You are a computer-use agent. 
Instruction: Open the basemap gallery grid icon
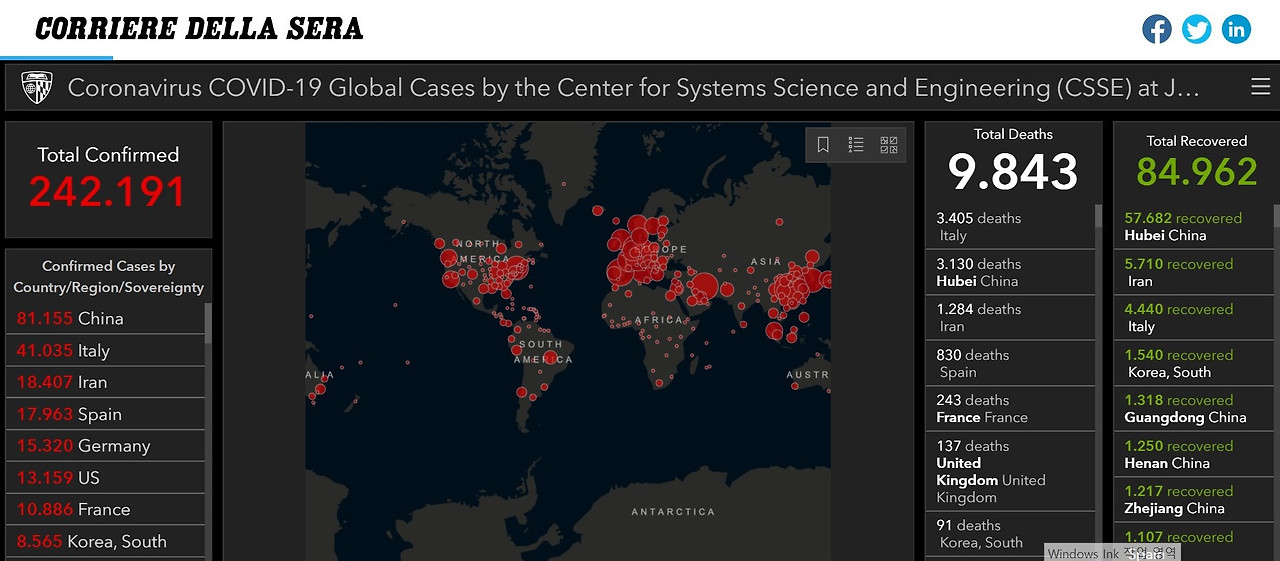pyautogui.click(x=889, y=145)
